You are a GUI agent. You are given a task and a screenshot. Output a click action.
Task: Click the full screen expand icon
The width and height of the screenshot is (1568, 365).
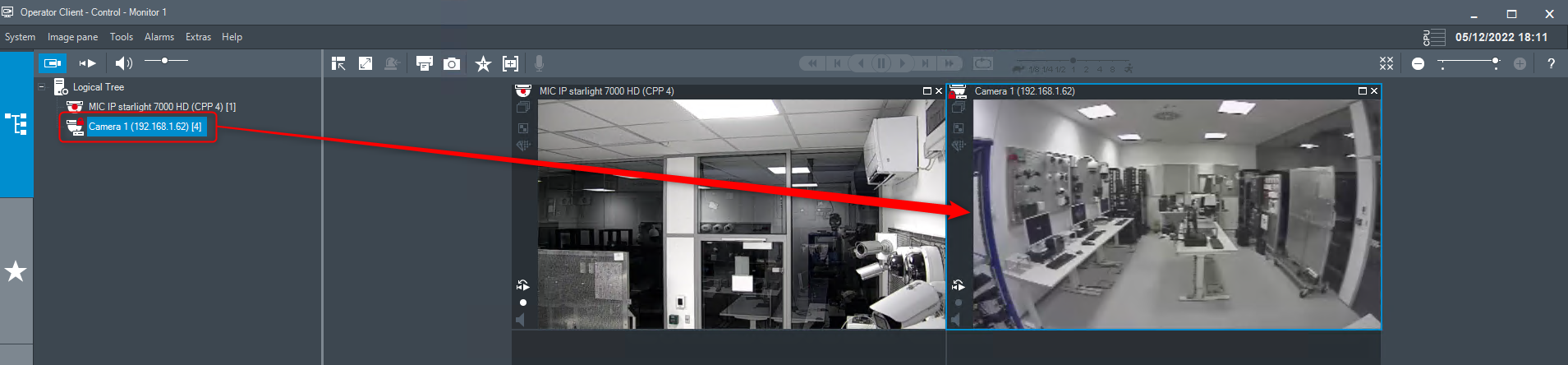click(366, 63)
